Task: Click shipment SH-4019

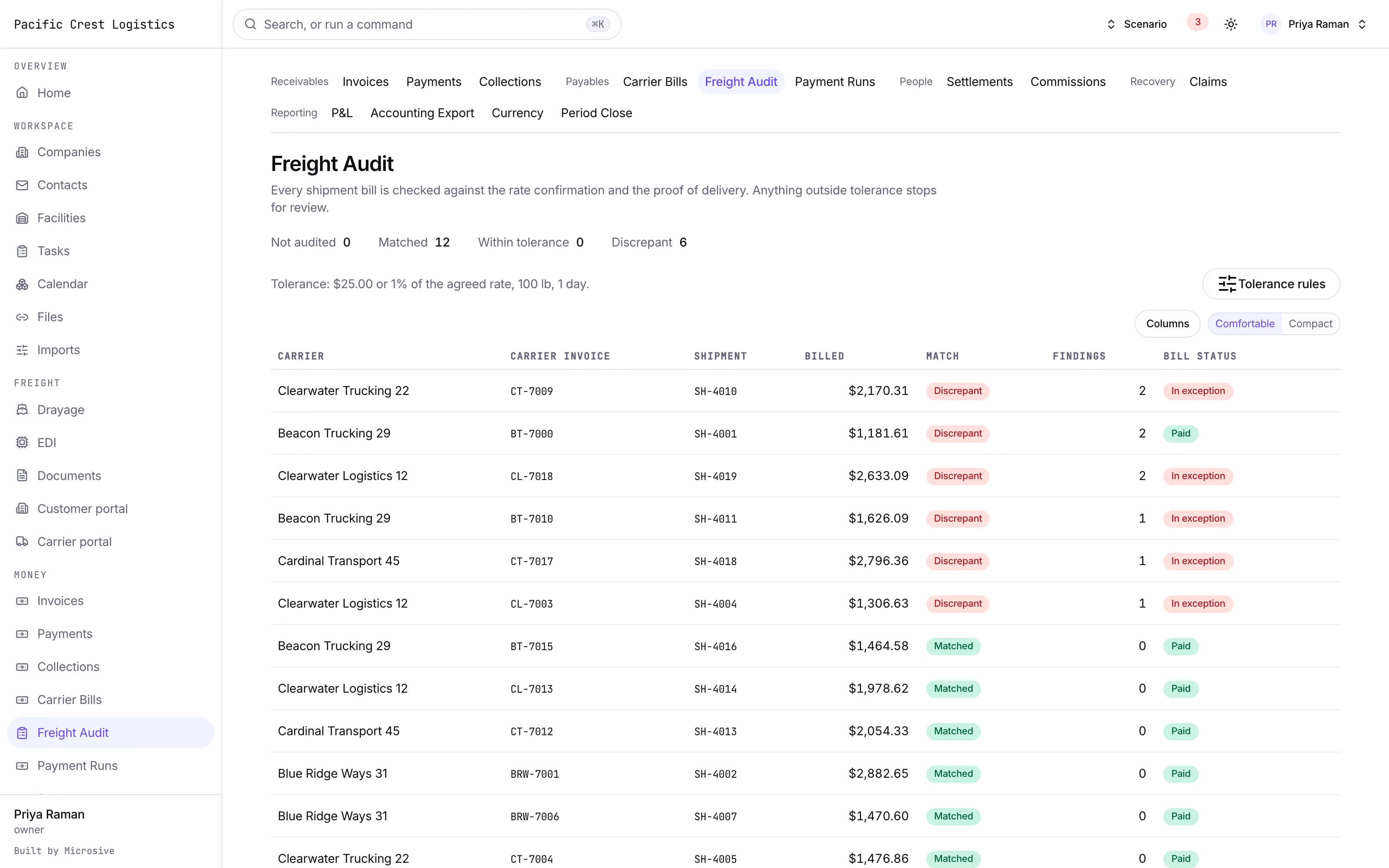Action: coord(715,476)
